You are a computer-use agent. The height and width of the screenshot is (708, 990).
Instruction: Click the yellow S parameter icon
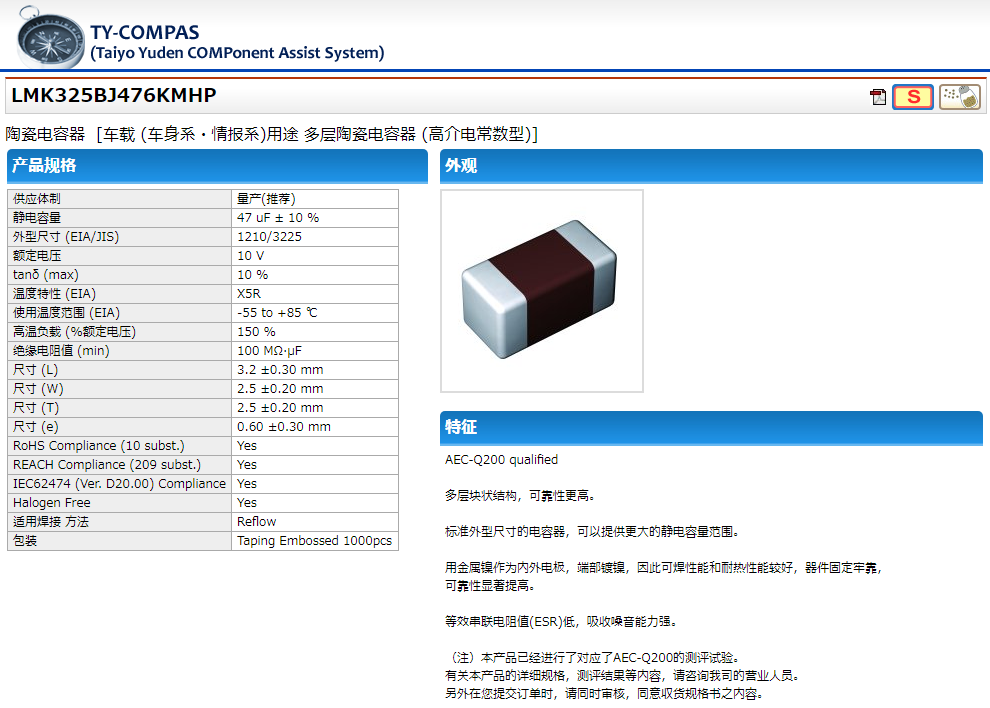click(912, 97)
